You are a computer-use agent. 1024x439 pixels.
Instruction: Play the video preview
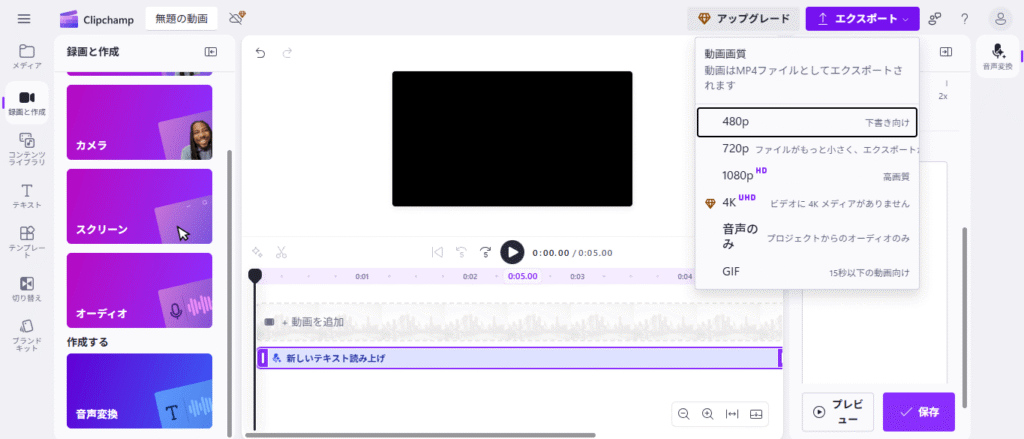[x=512, y=252]
